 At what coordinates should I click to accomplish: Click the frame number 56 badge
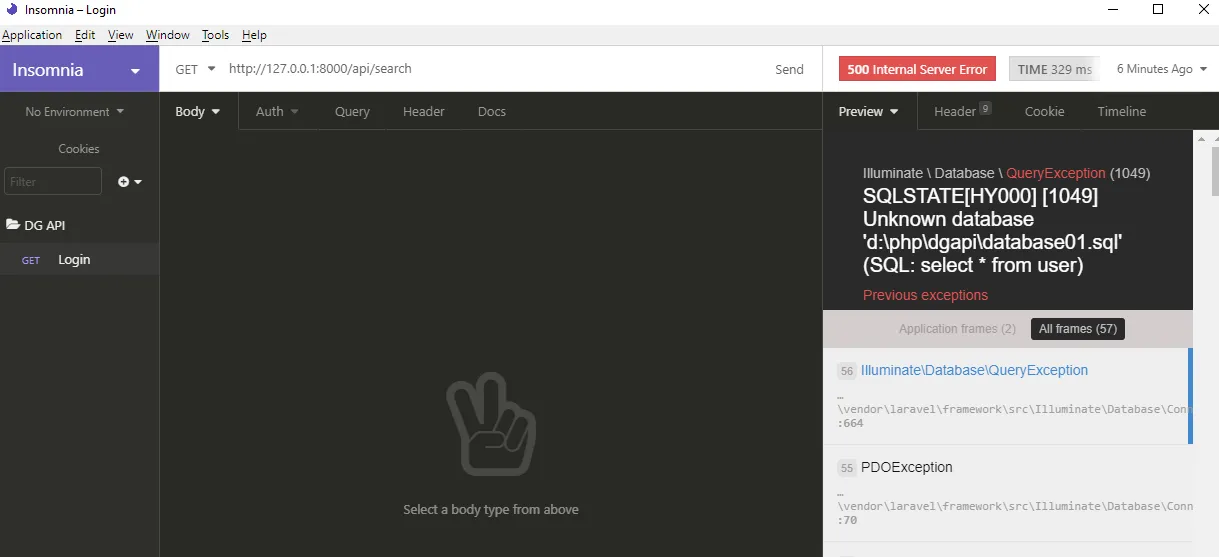tap(847, 371)
